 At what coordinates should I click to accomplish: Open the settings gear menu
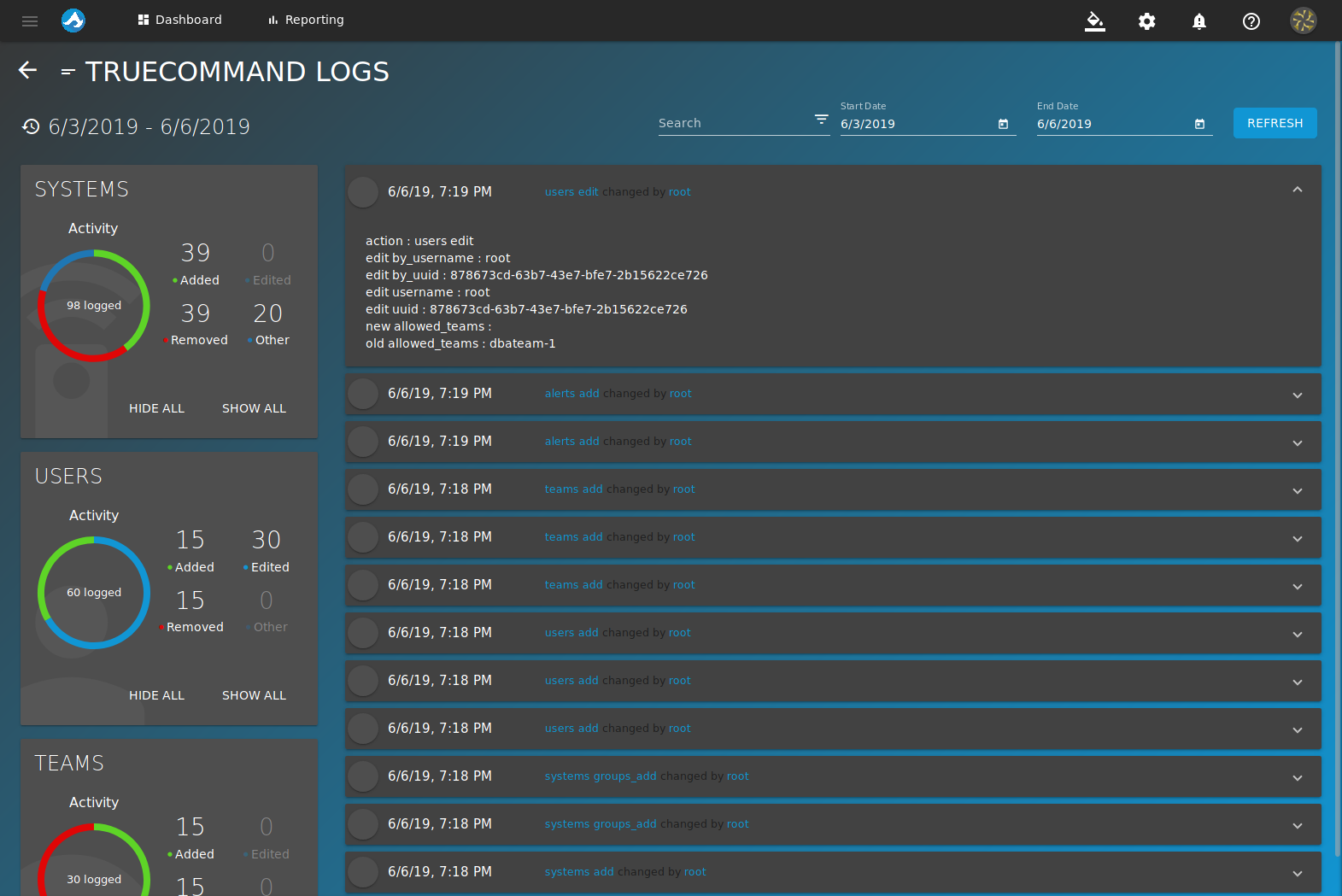(x=1146, y=20)
